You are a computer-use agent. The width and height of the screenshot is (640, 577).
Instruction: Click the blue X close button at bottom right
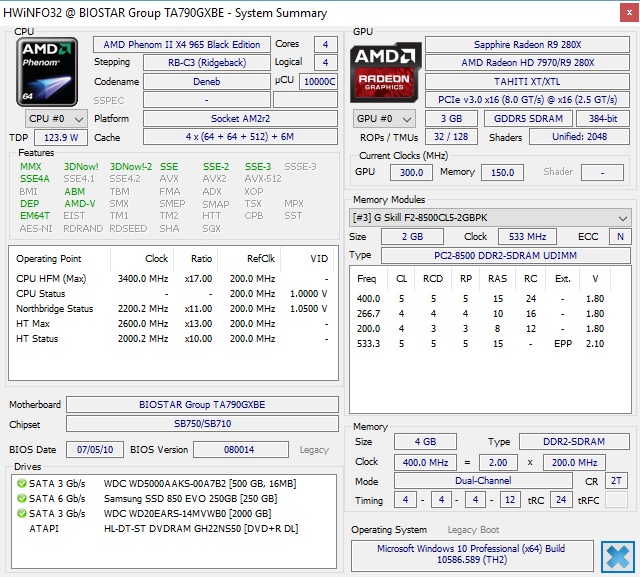coord(617,556)
